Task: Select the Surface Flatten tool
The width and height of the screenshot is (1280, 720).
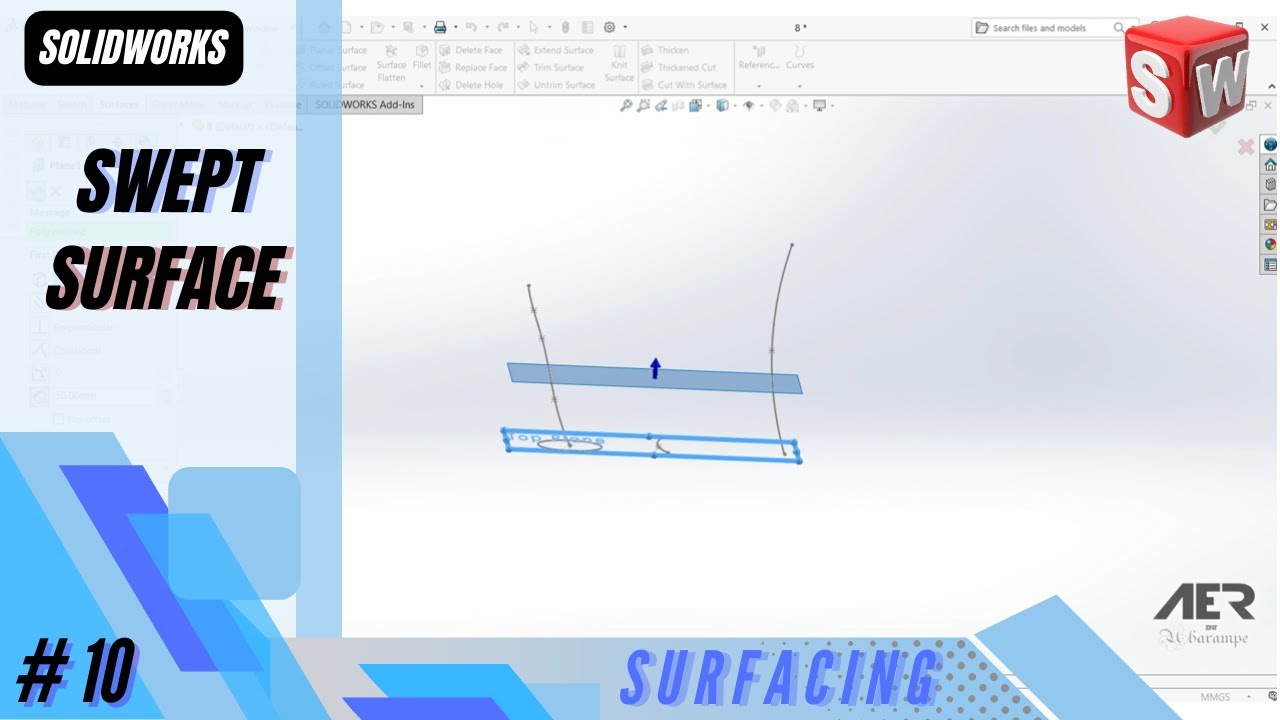Action: (391, 64)
